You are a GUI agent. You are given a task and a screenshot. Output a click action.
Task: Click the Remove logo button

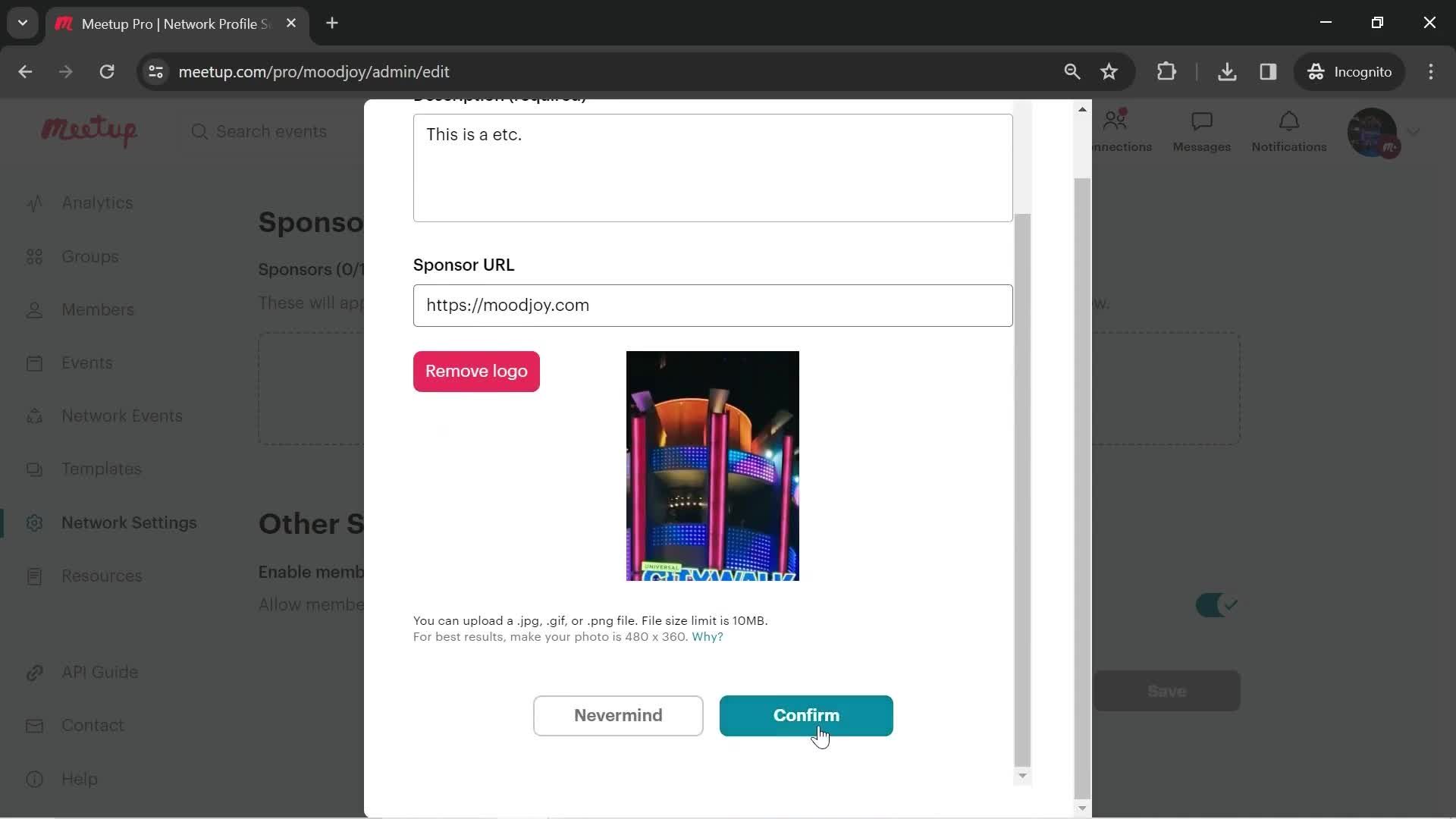click(x=477, y=370)
